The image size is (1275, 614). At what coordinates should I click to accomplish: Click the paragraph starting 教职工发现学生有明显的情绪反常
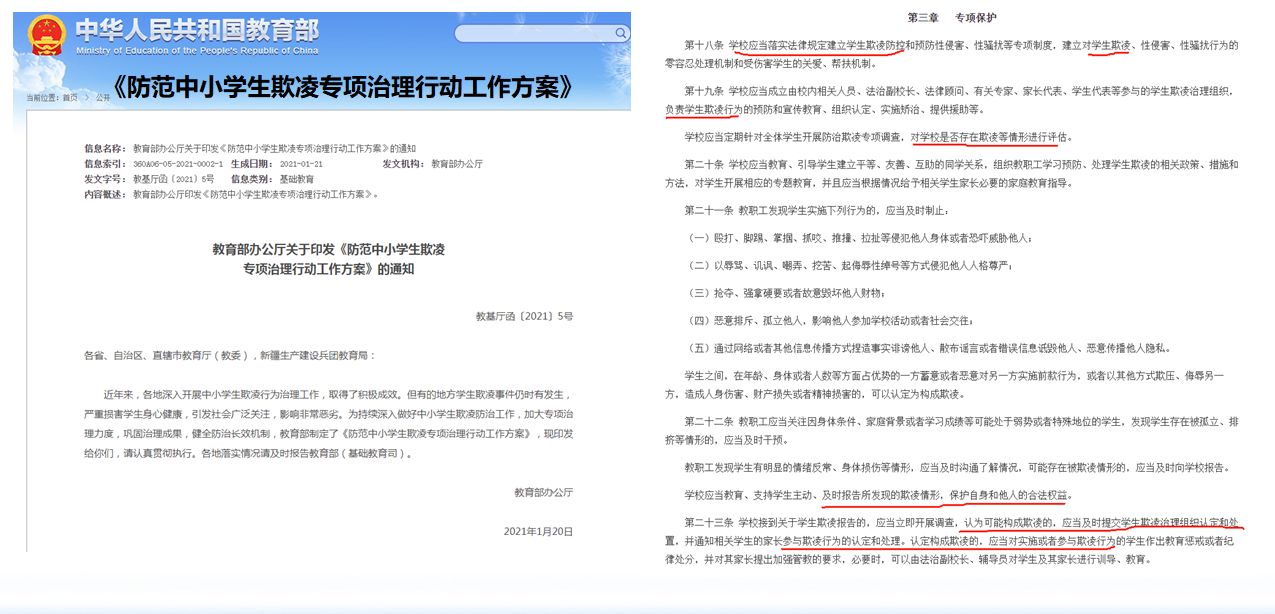click(957, 468)
